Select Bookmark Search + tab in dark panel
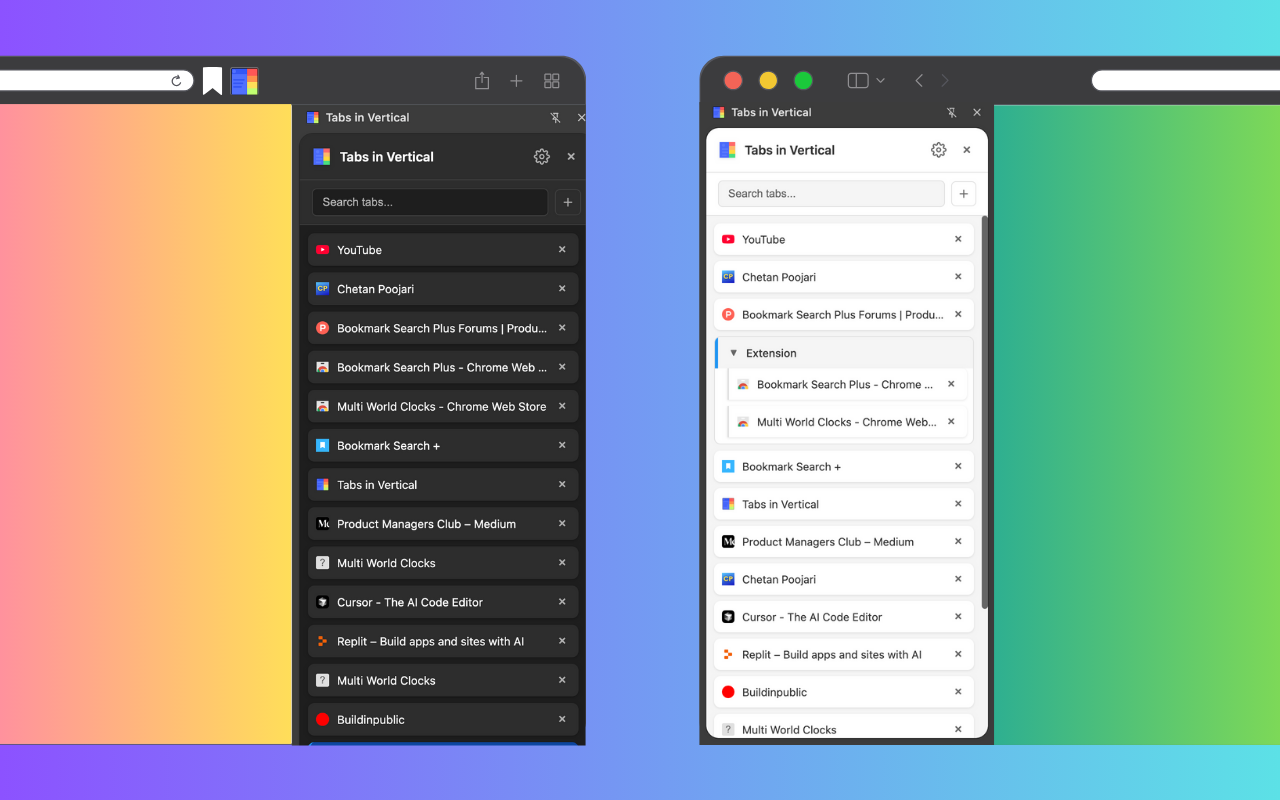This screenshot has width=1280, height=800. [x=443, y=446]
